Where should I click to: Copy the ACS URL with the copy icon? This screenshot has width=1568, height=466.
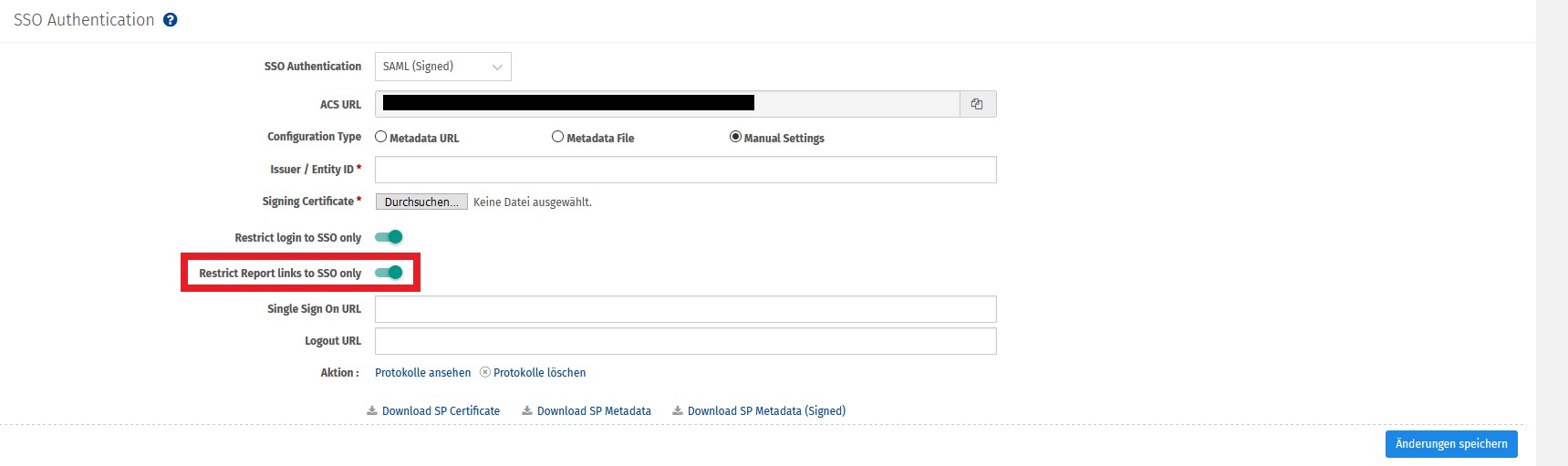[977, 104]
